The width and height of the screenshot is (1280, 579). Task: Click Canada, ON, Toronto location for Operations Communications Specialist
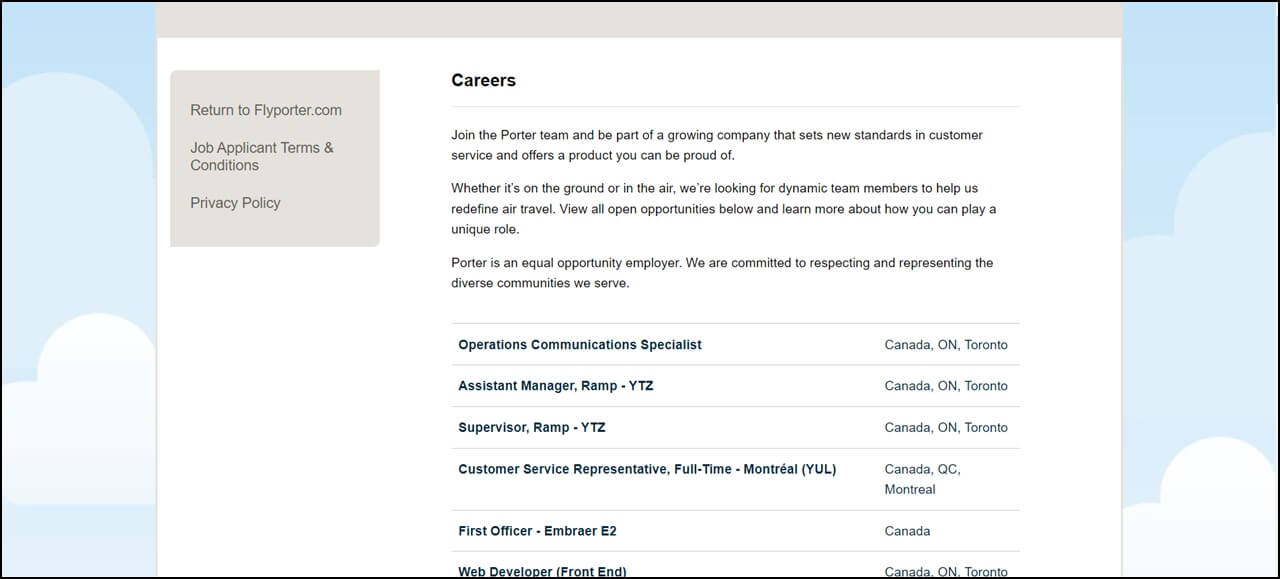coord(946,345)
